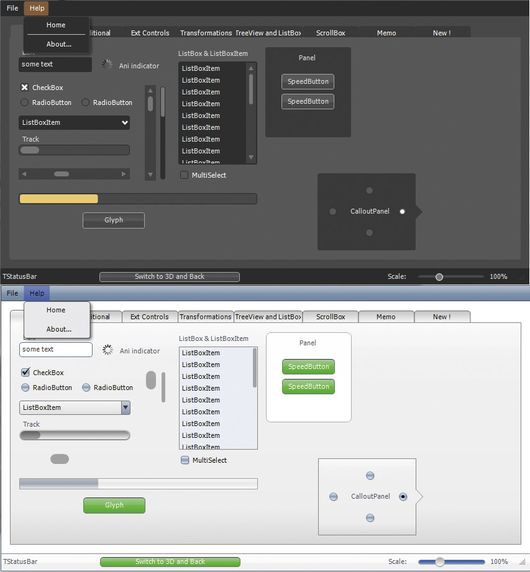This screenshot has height=572, width=530.
Task: Click right arrow of dark horizontal scrollbar
Action: (x=124, y=174)
